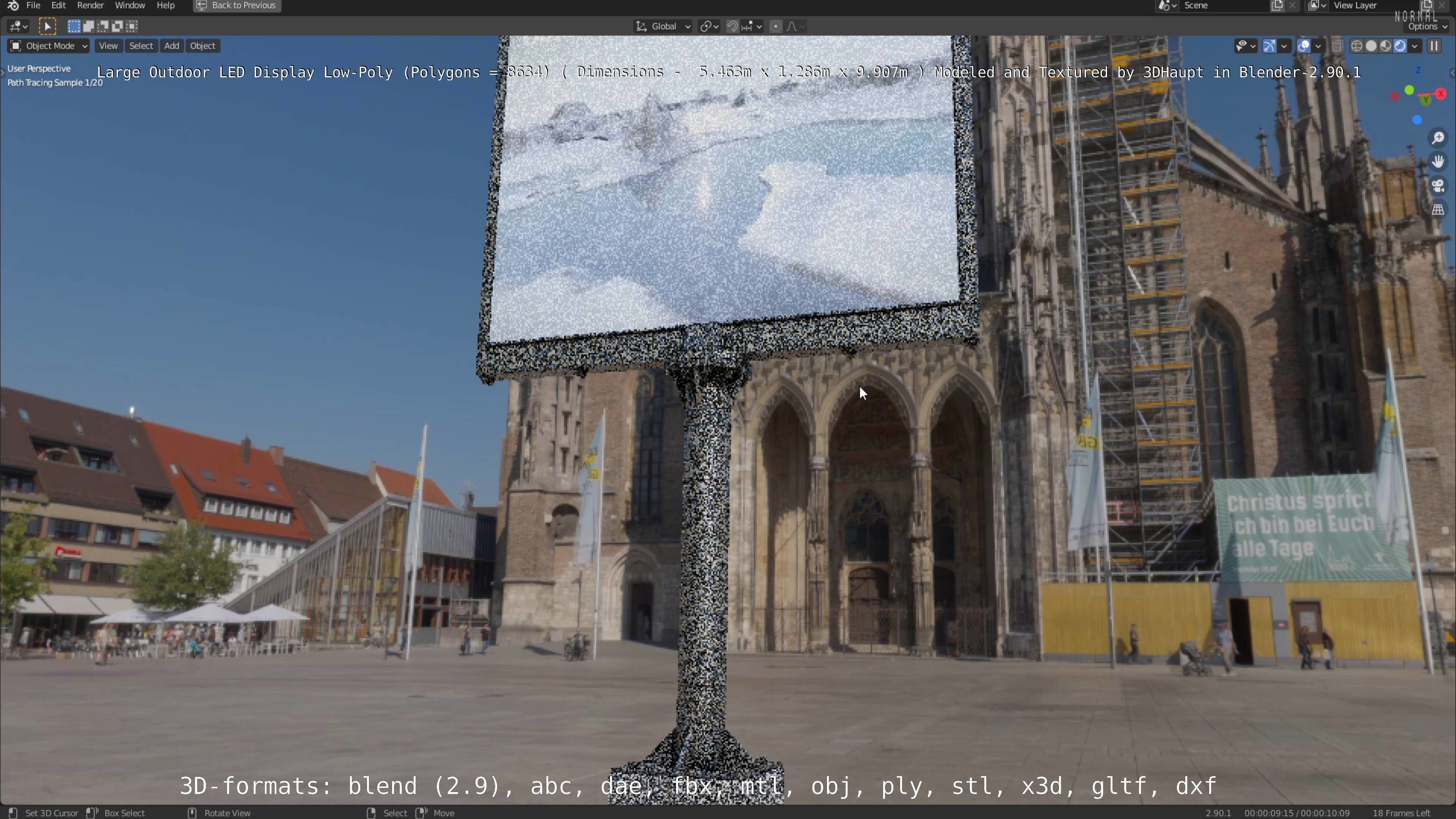The image size is (1456, 819).
Task: Open the viewport Select menu
Action: coord(141,46)
